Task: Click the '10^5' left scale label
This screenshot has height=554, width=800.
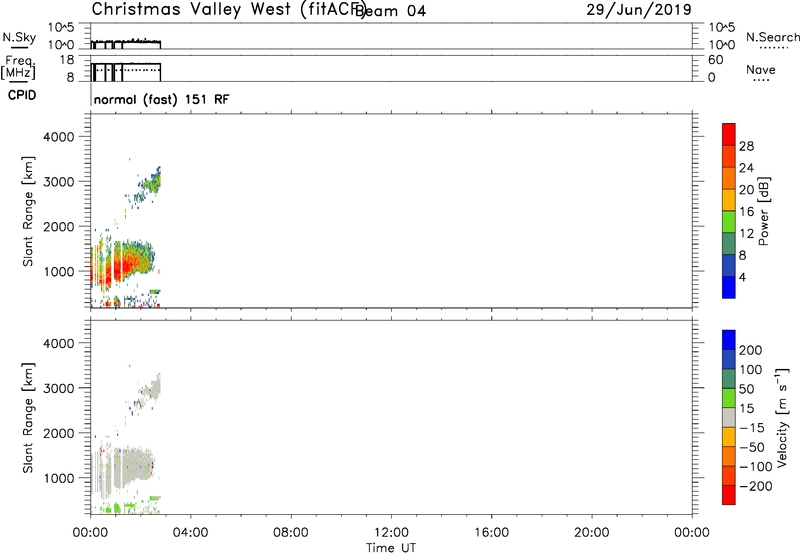Action: 61,27
